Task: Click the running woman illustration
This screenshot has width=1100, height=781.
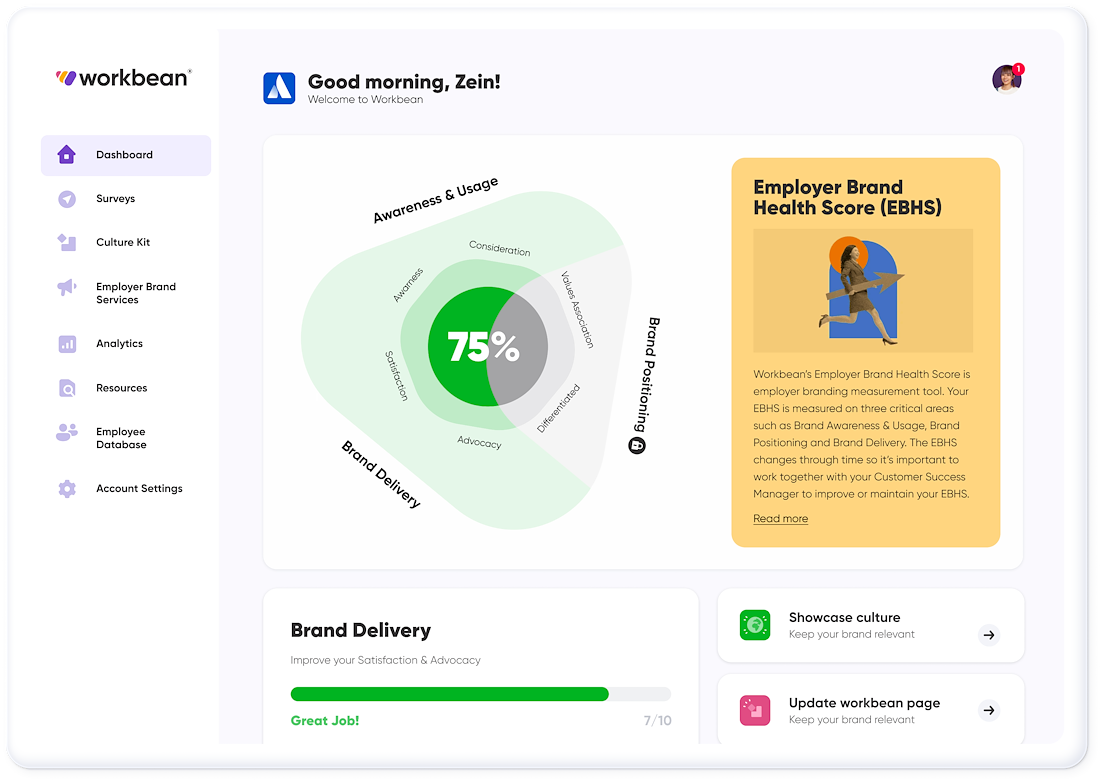Action: point(863,291)
